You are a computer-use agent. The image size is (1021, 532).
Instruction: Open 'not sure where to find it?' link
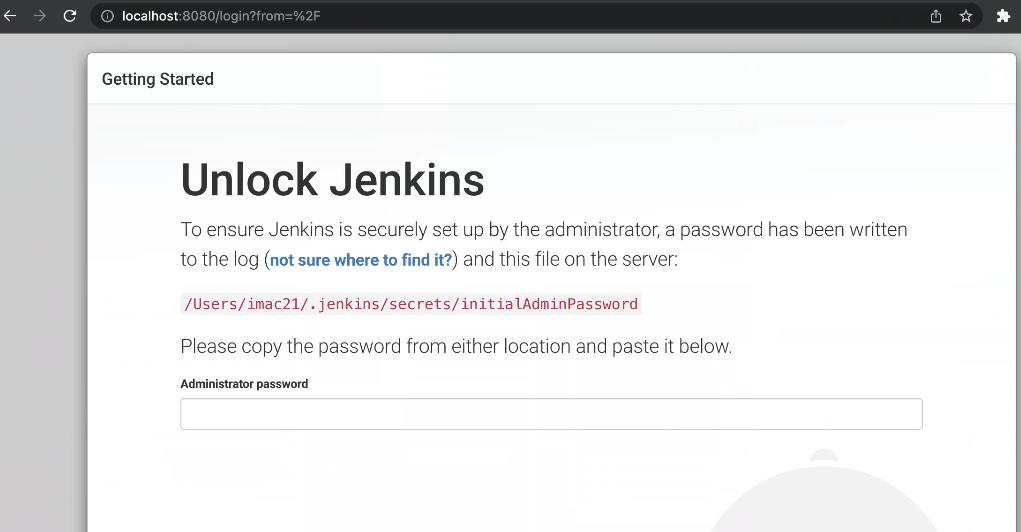click(361, 260)
